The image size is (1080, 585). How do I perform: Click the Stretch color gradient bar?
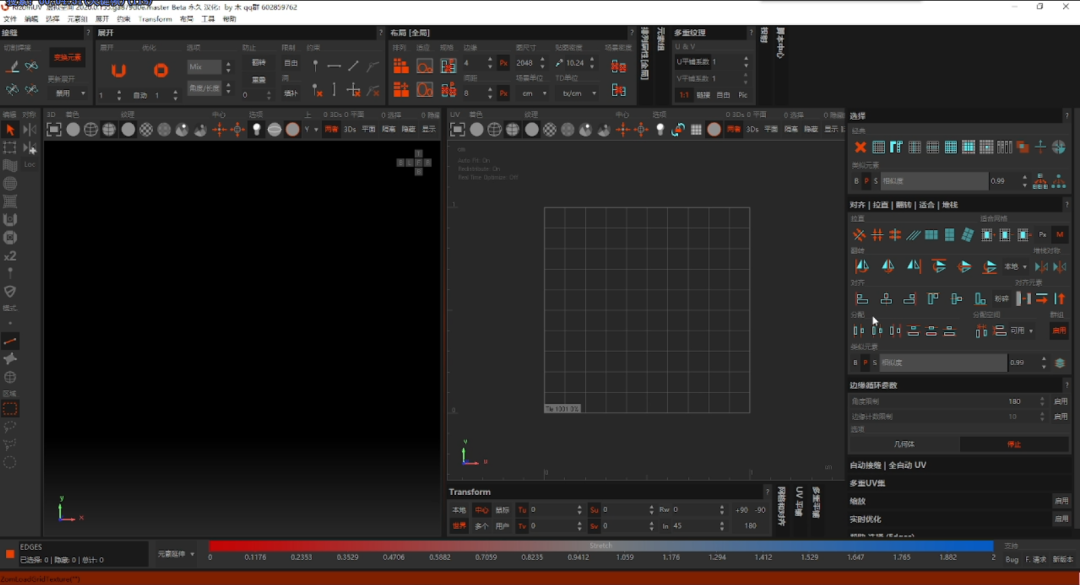coord(601,546)
